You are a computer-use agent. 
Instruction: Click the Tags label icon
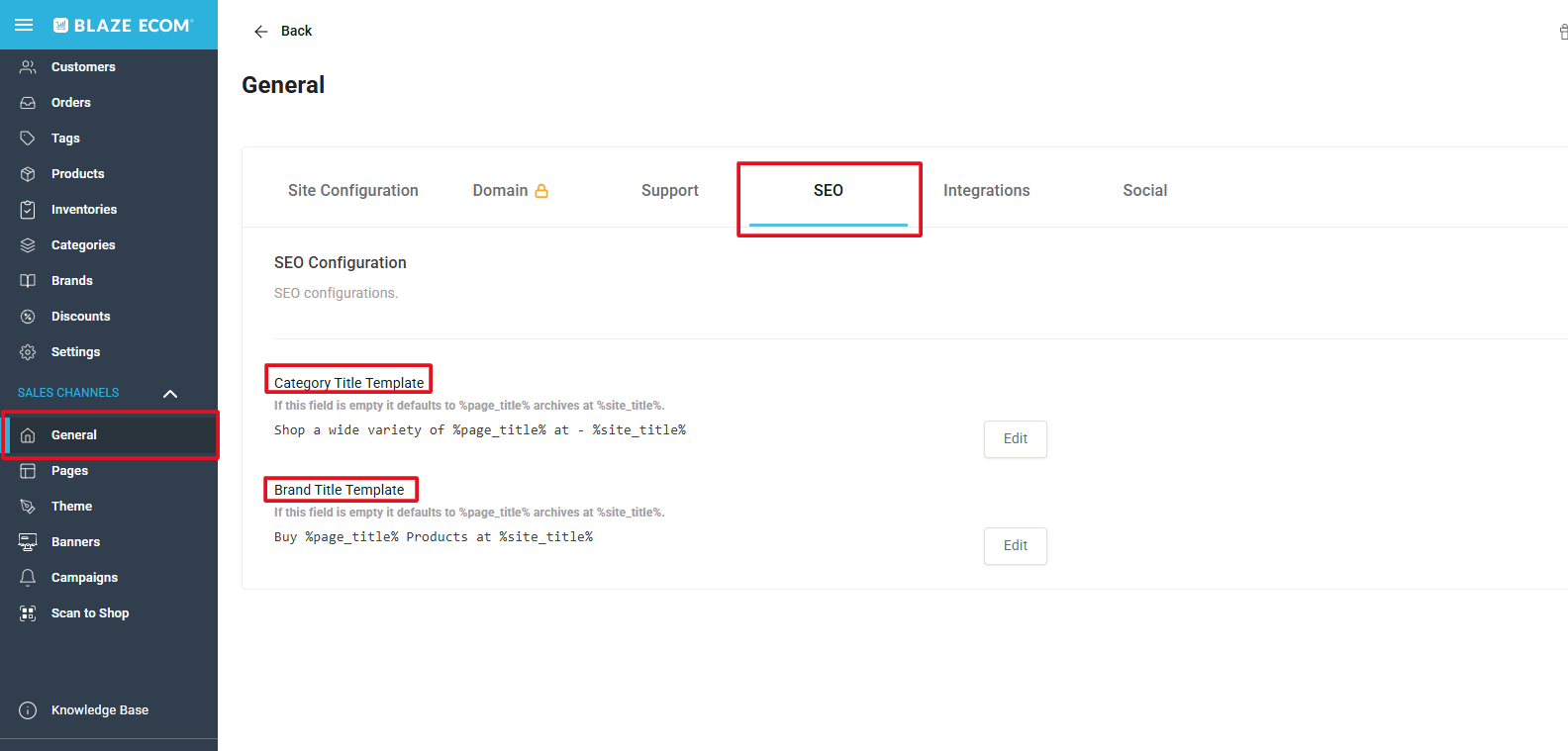coord(28,139)
